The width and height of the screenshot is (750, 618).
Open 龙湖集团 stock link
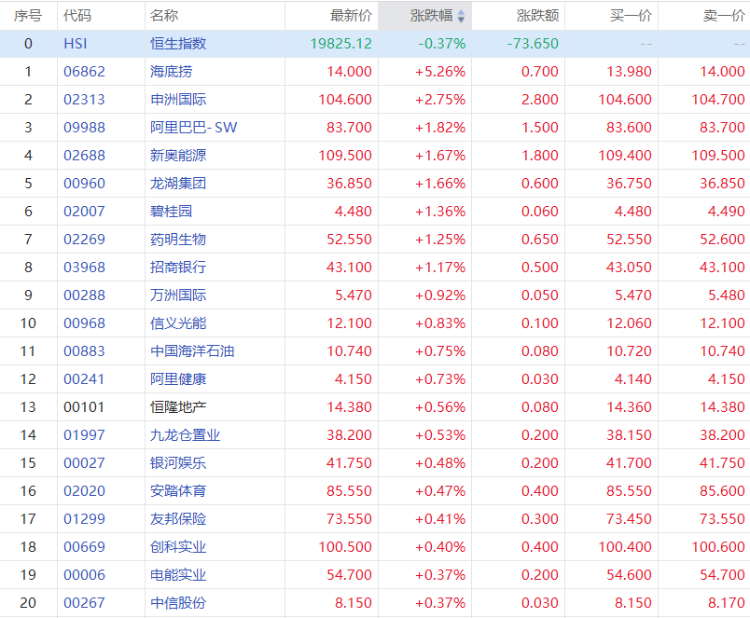click(178, 184)
